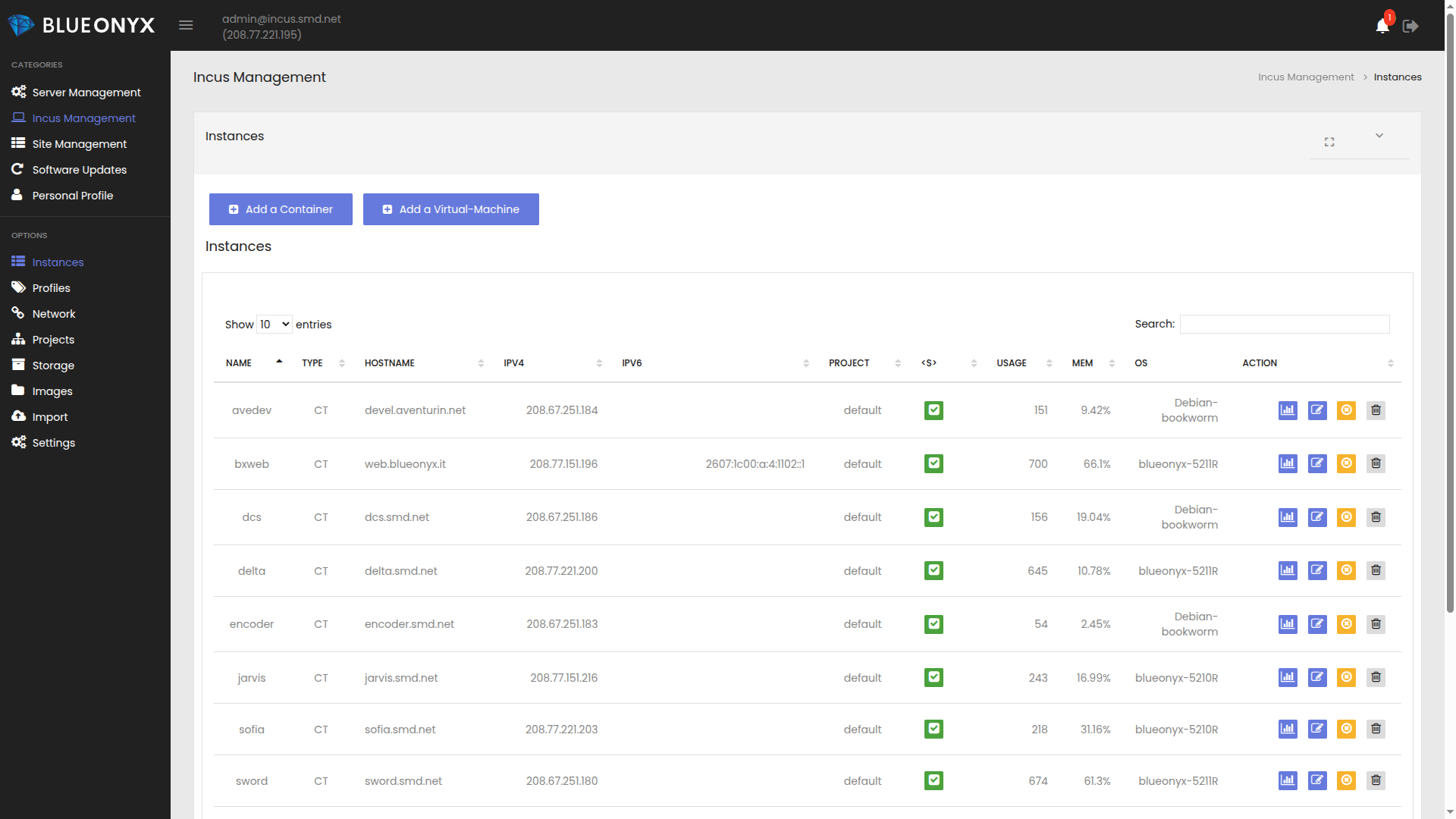Click the green status checkbox for encoder
Image resolution: width=1456 pixels, height=819 pixels.
(x=934, y=624)
